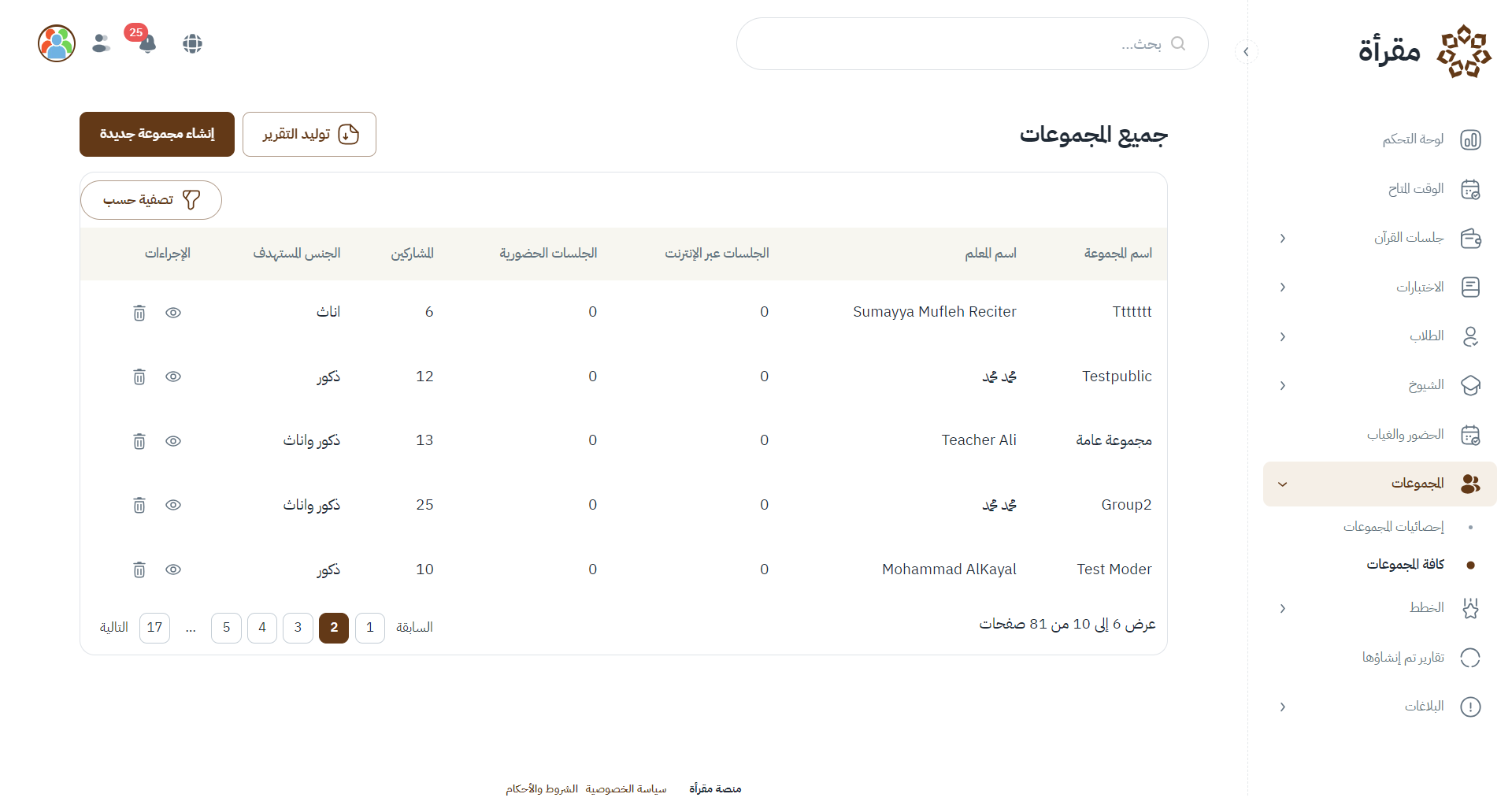Click the globe language icon
This screenshot has height=805, width=1512.
click(x=192, y=43)
